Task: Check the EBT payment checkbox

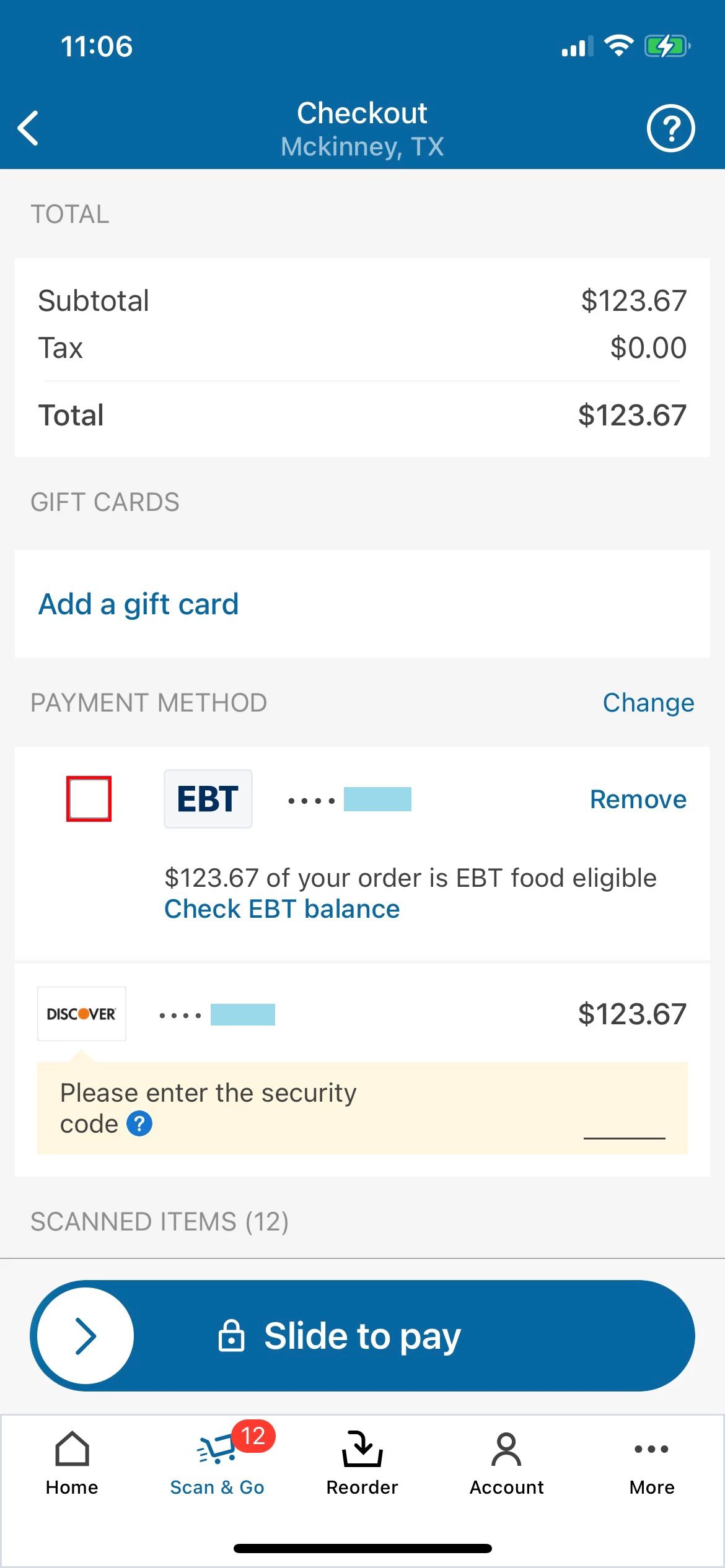Action: click(x=89, y=799)
